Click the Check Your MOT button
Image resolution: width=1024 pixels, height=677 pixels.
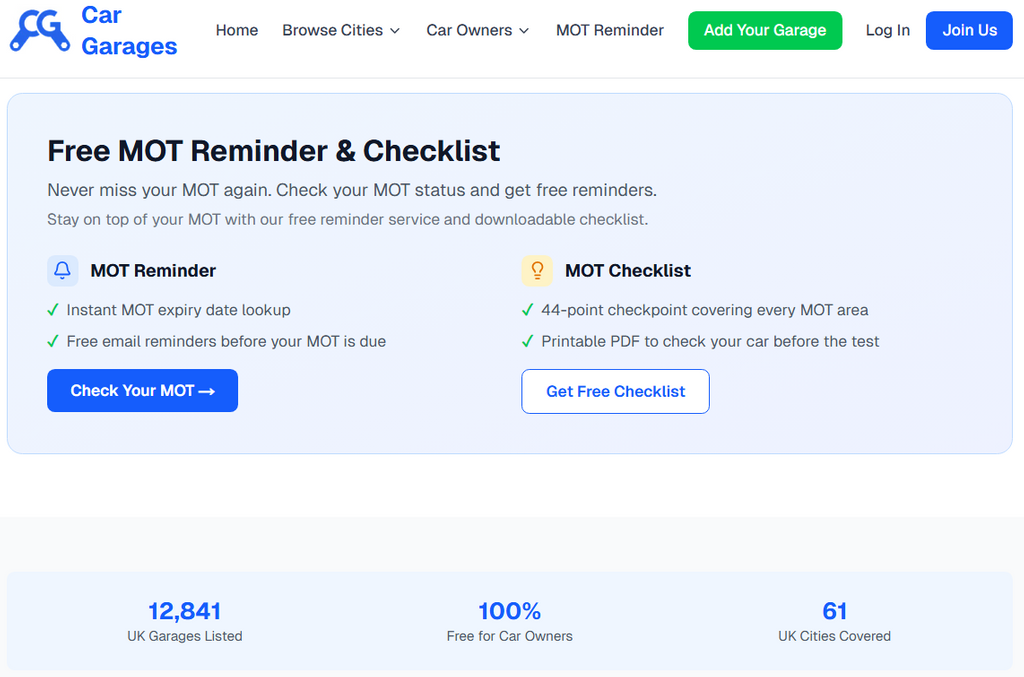click(x=142, y=391)
